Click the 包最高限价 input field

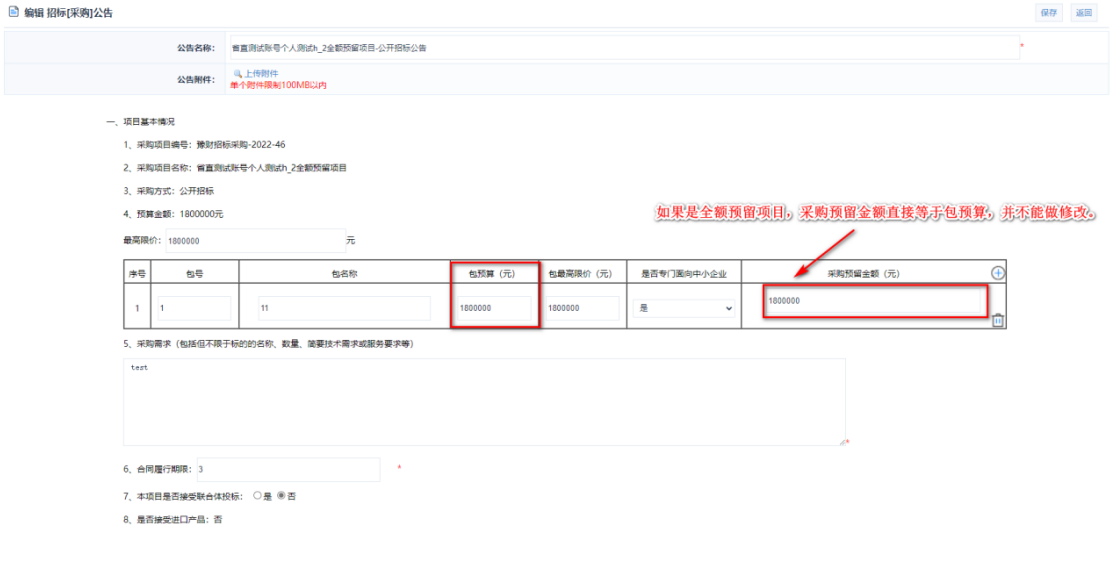click(581, 308)
